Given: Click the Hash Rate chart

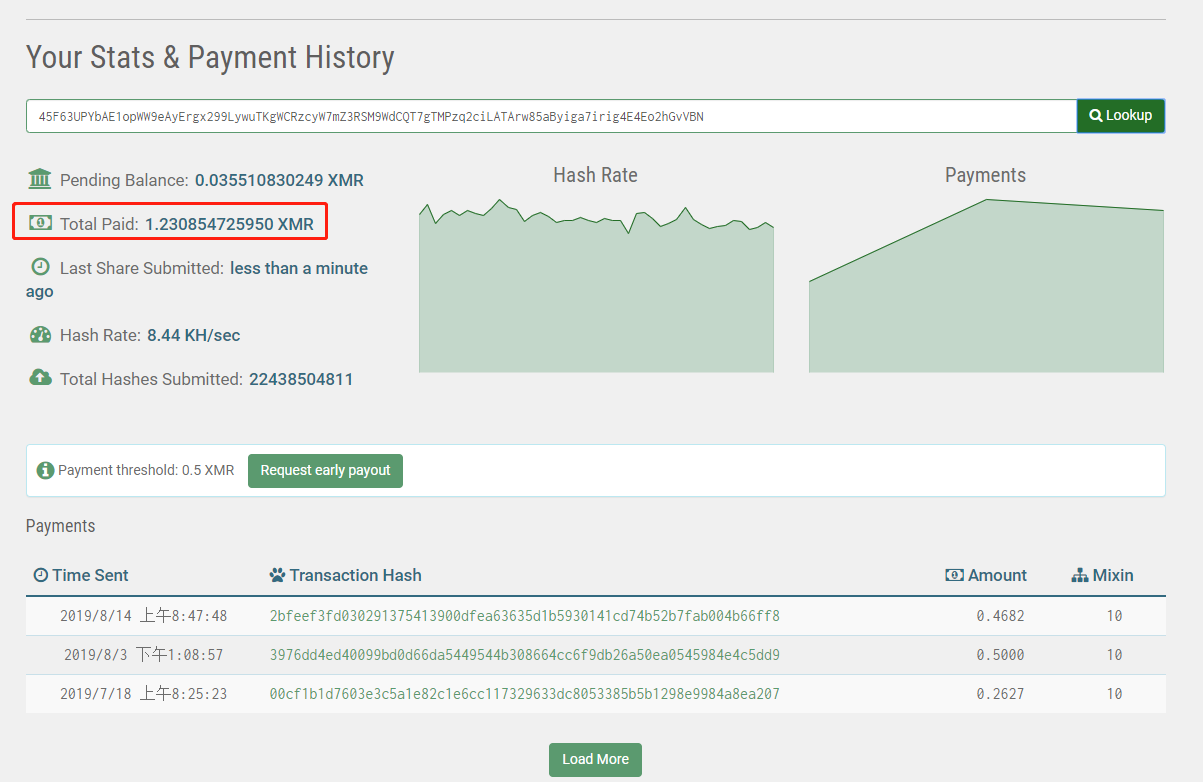Looking at the screenshot, I should pos(596,285).
